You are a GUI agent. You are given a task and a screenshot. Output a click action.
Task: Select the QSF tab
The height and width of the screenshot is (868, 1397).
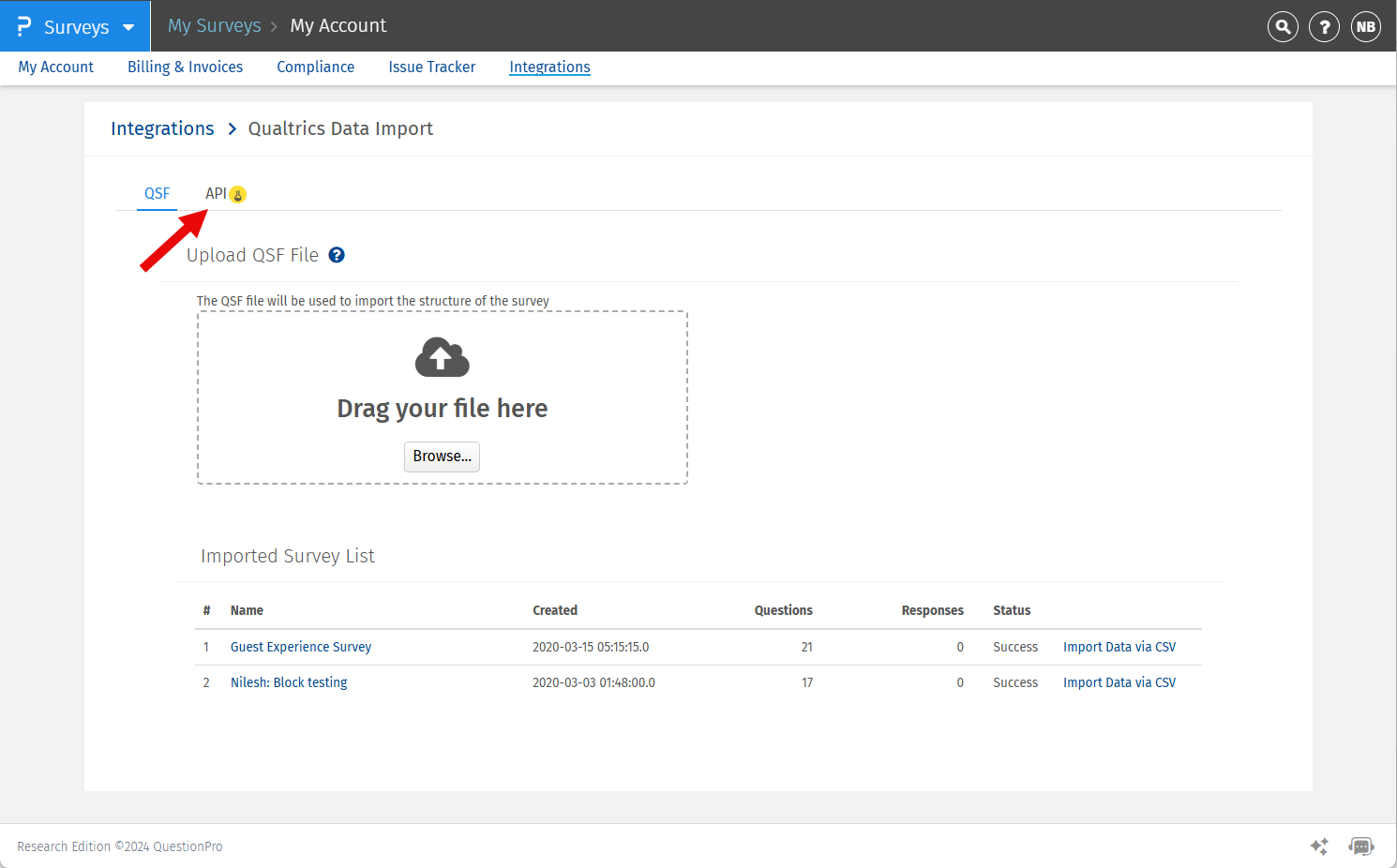pyautogui.click(x=157, y=193)
